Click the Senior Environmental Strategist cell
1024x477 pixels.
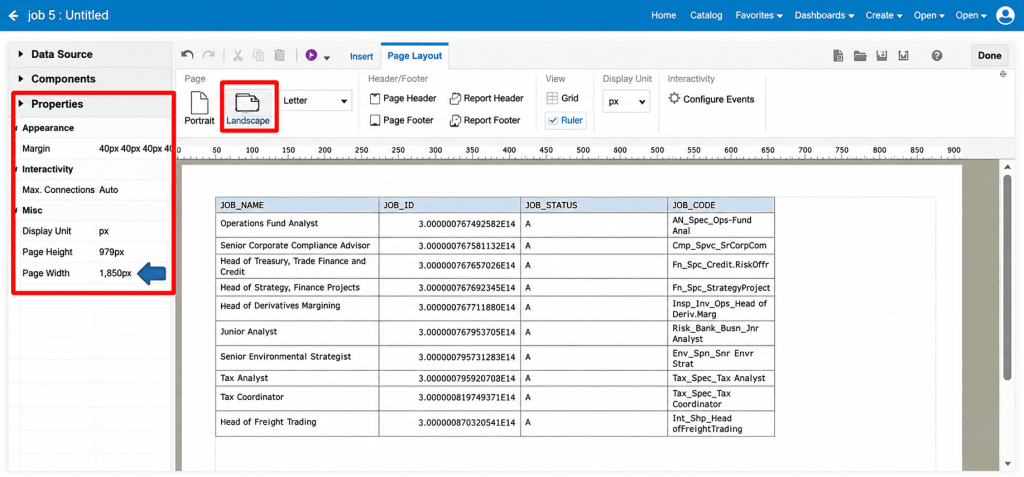coord(296,358)
